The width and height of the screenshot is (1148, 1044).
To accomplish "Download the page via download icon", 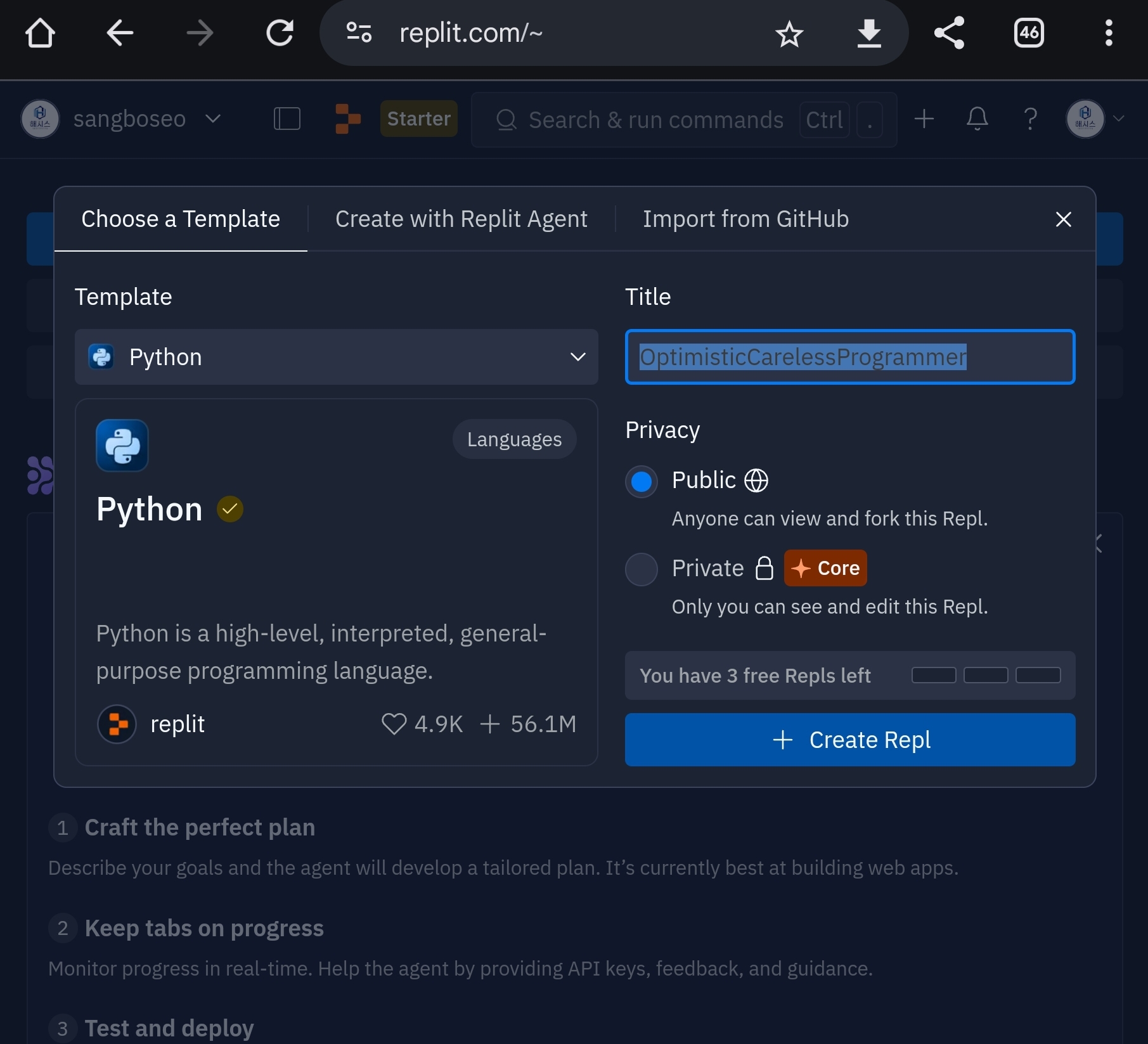I will pyautogui.click(x=869, y=33).
